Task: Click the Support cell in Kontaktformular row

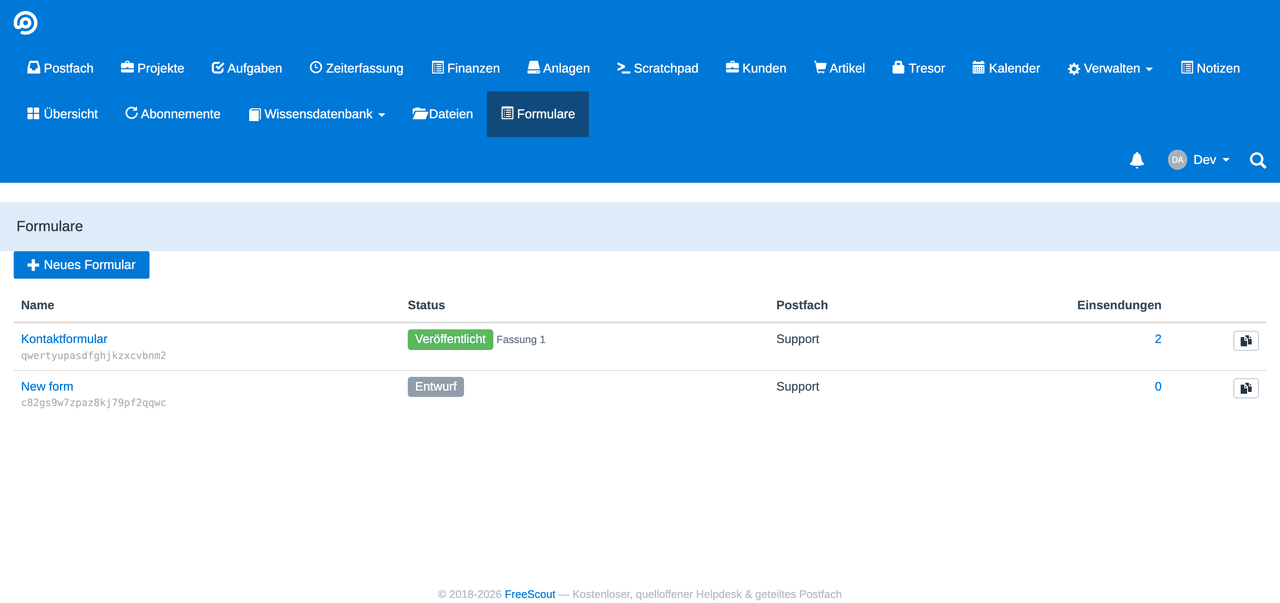Action: 798,339
